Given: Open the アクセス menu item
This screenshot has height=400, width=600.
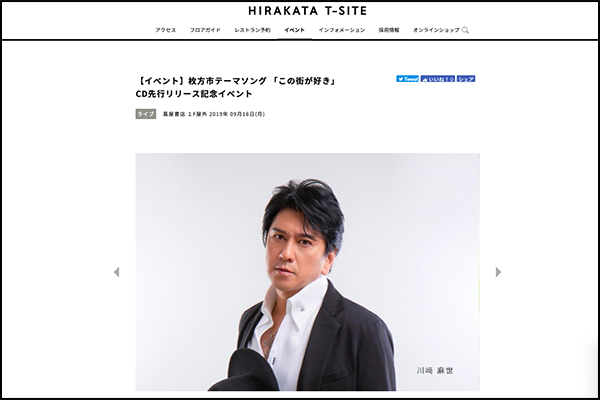Looking at the screenshot, I should (x=166, y=30).
